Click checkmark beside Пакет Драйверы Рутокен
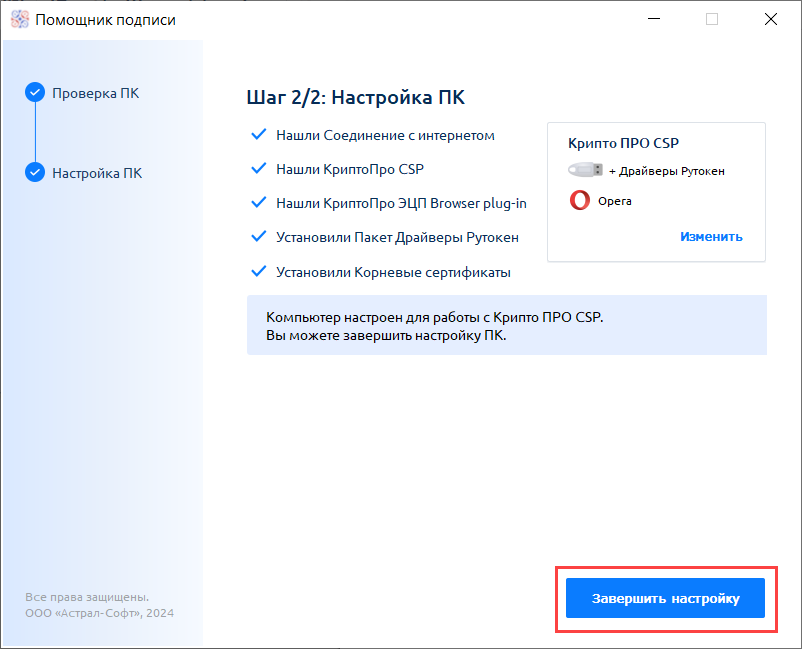 258,237
